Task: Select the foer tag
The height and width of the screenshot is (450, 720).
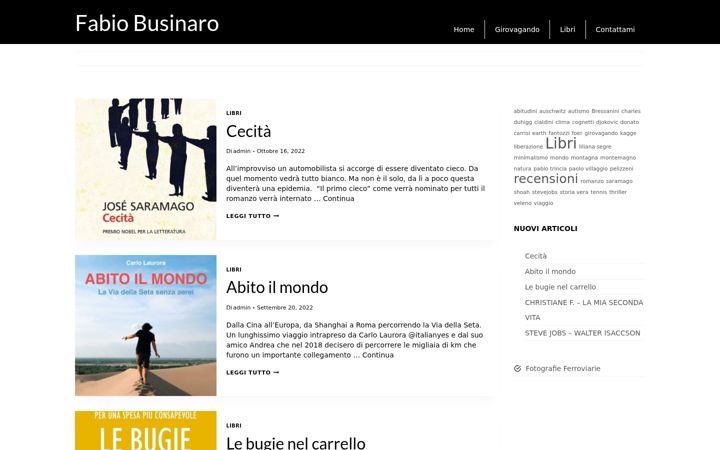Action: [x=577, y=133]
